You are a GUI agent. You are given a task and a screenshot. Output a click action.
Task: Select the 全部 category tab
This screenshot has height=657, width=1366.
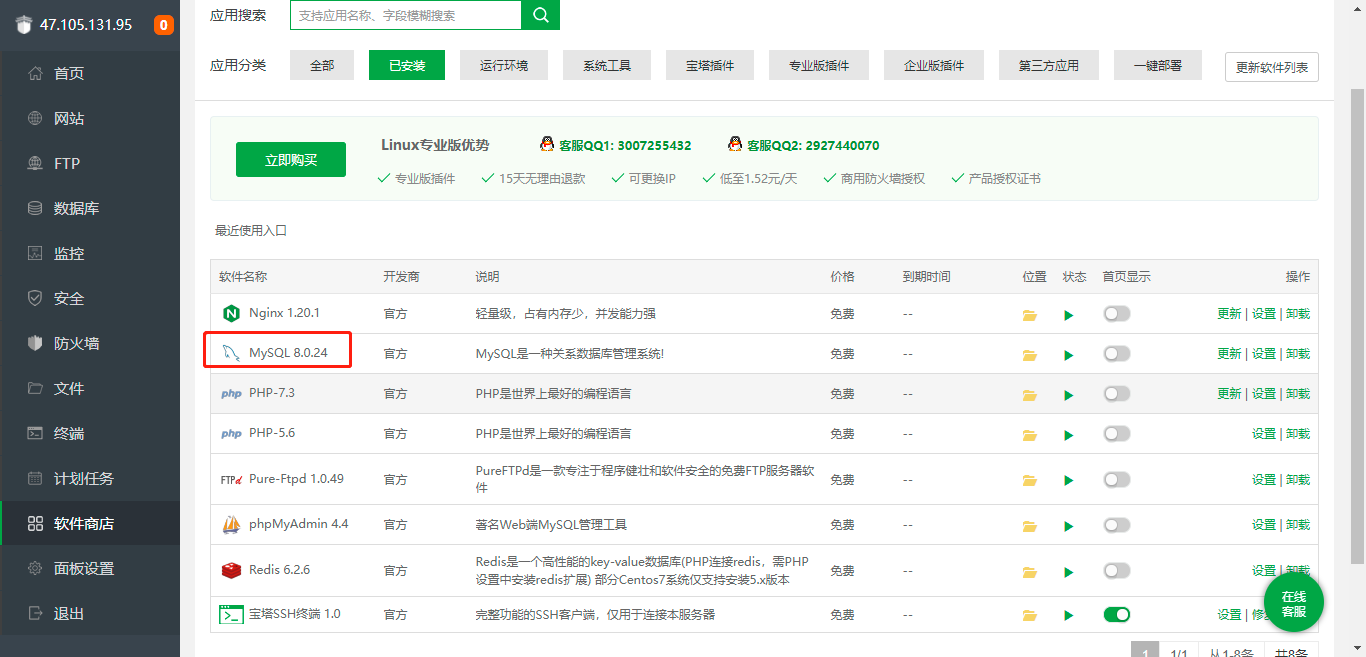[x=322, y=65]
